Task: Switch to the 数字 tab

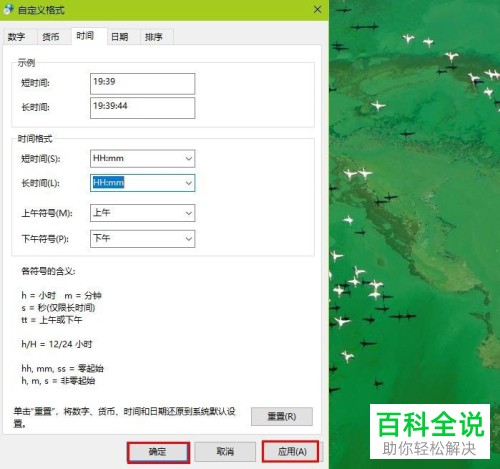Action: pos(17,37)
